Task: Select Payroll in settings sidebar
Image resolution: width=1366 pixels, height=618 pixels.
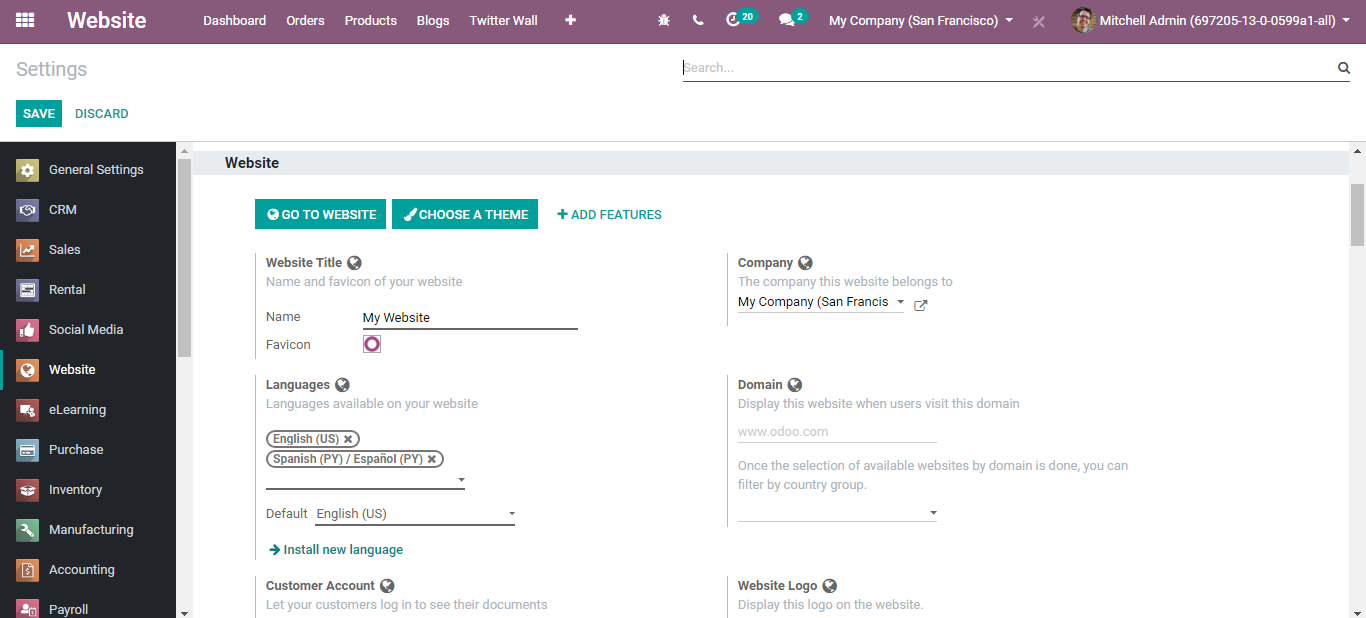Action: (88, 608)
